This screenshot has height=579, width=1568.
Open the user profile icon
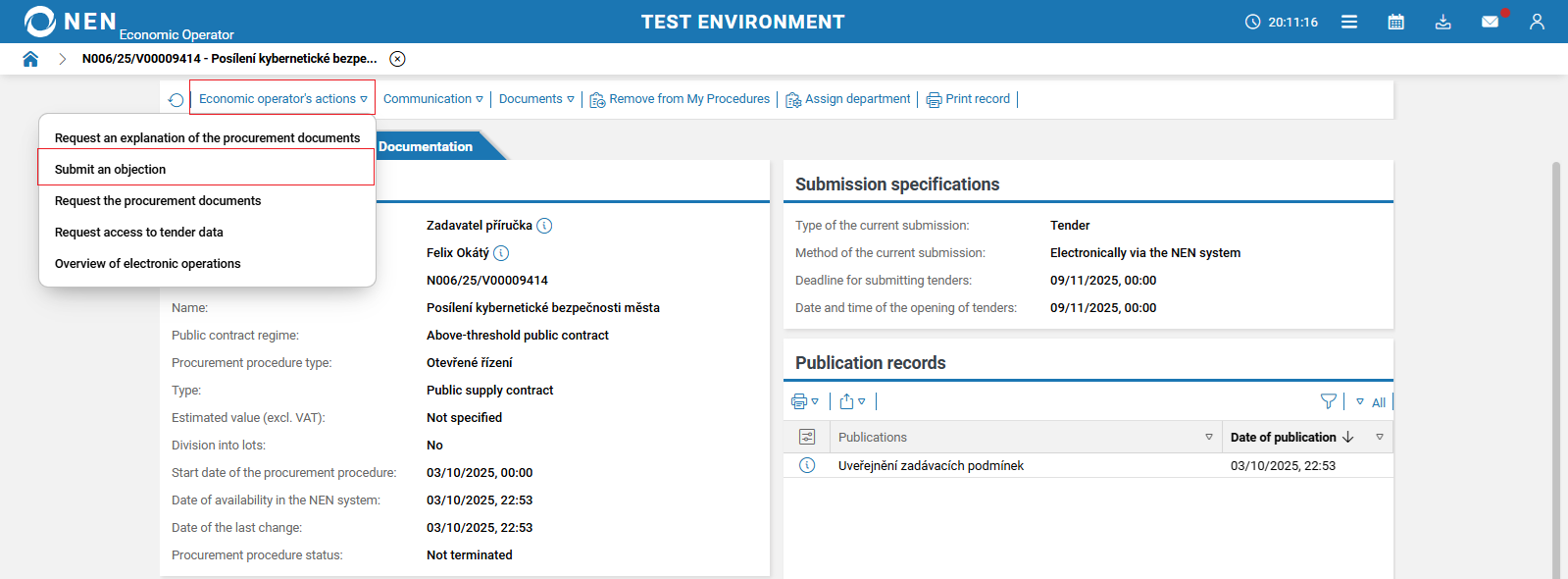[x=1537, y=22]
